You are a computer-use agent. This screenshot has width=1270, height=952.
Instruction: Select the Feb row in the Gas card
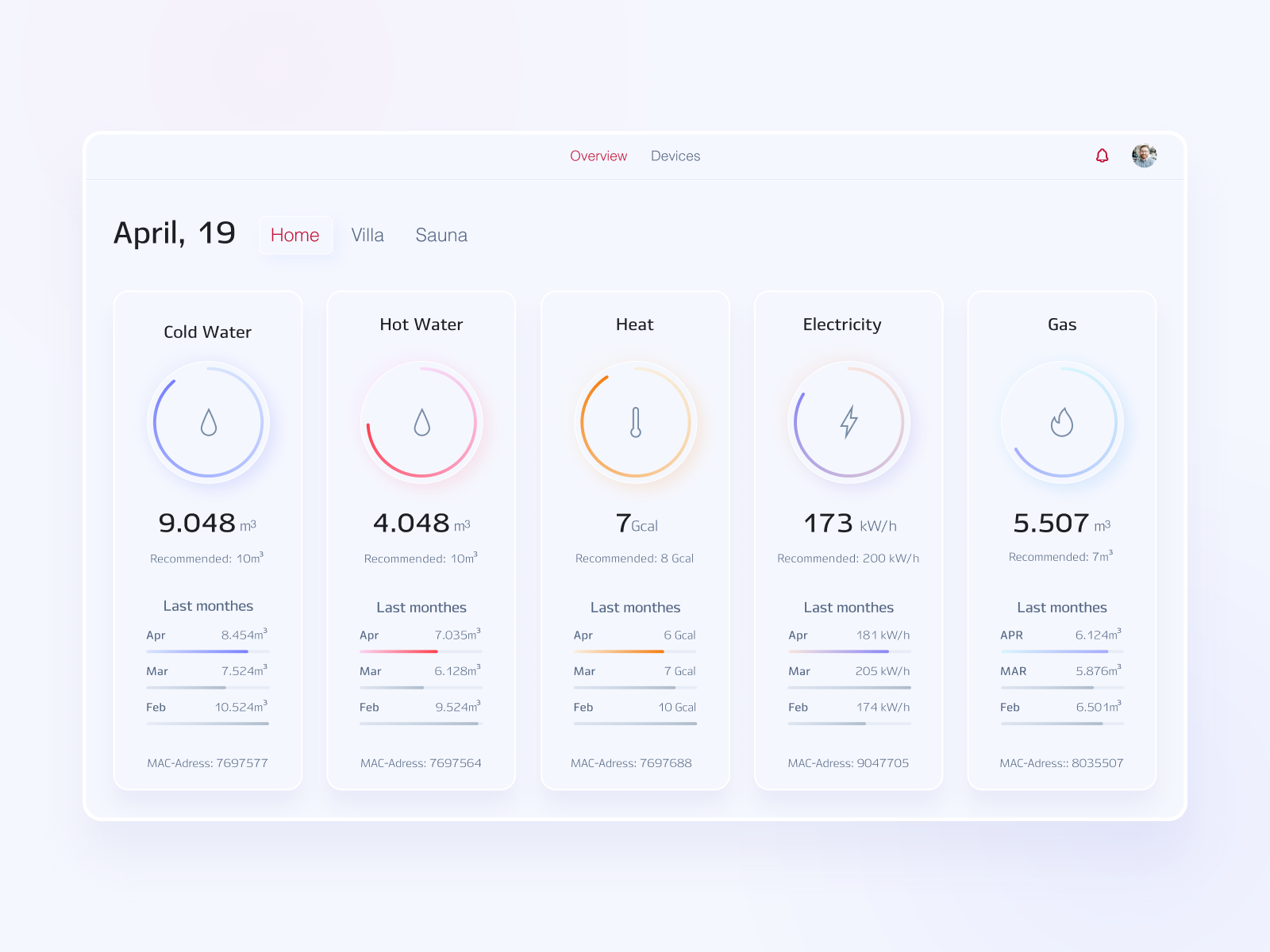[1061, 708]
